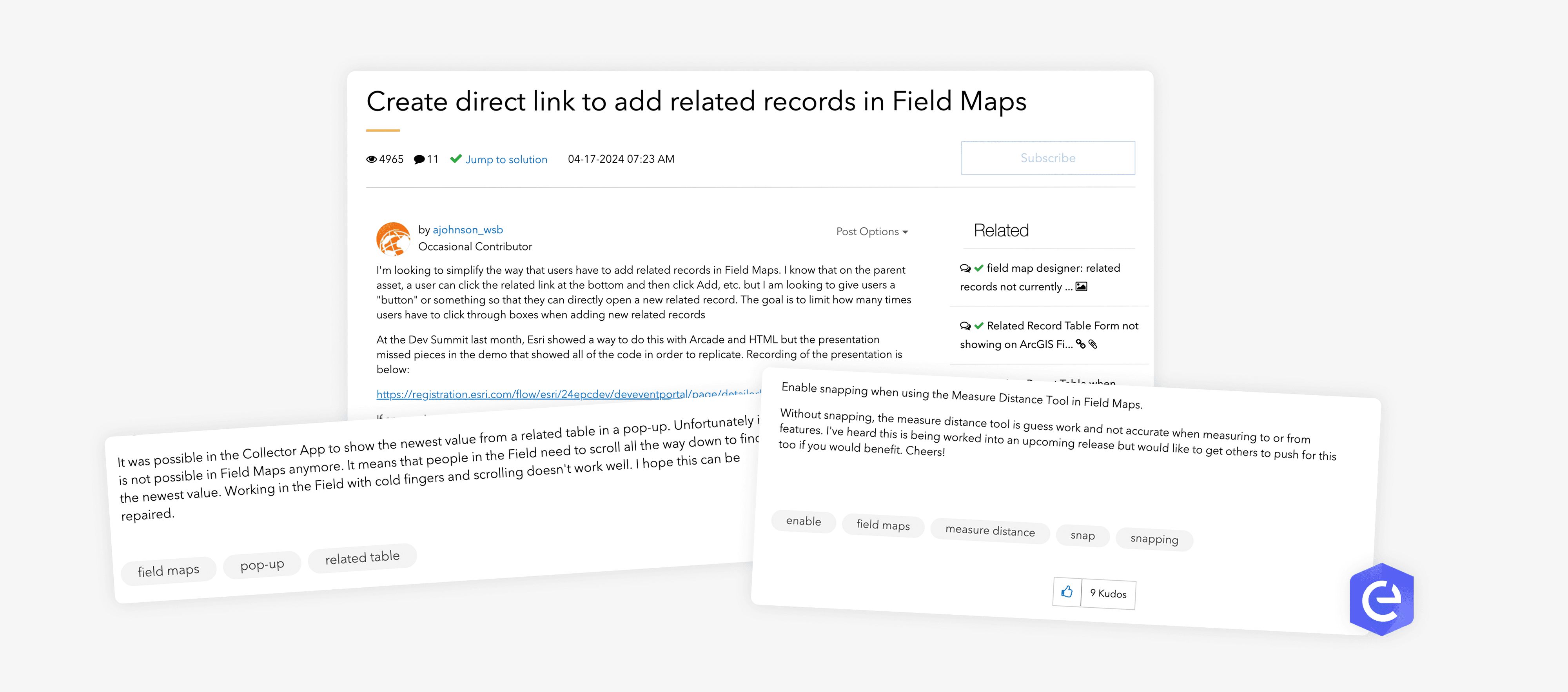View the 9 Kudos count
The width and height of the screenshot is (1568, 692).
point(1108,594)
